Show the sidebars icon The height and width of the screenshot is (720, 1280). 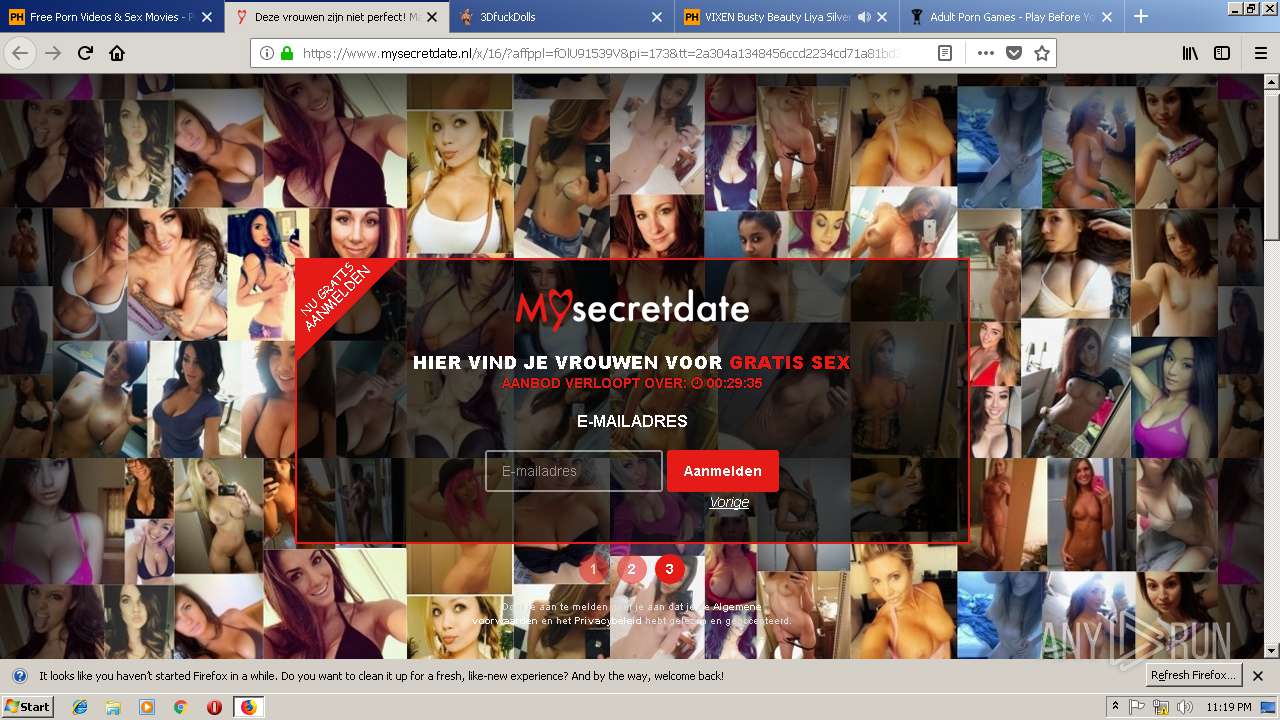coord(1222,53)
